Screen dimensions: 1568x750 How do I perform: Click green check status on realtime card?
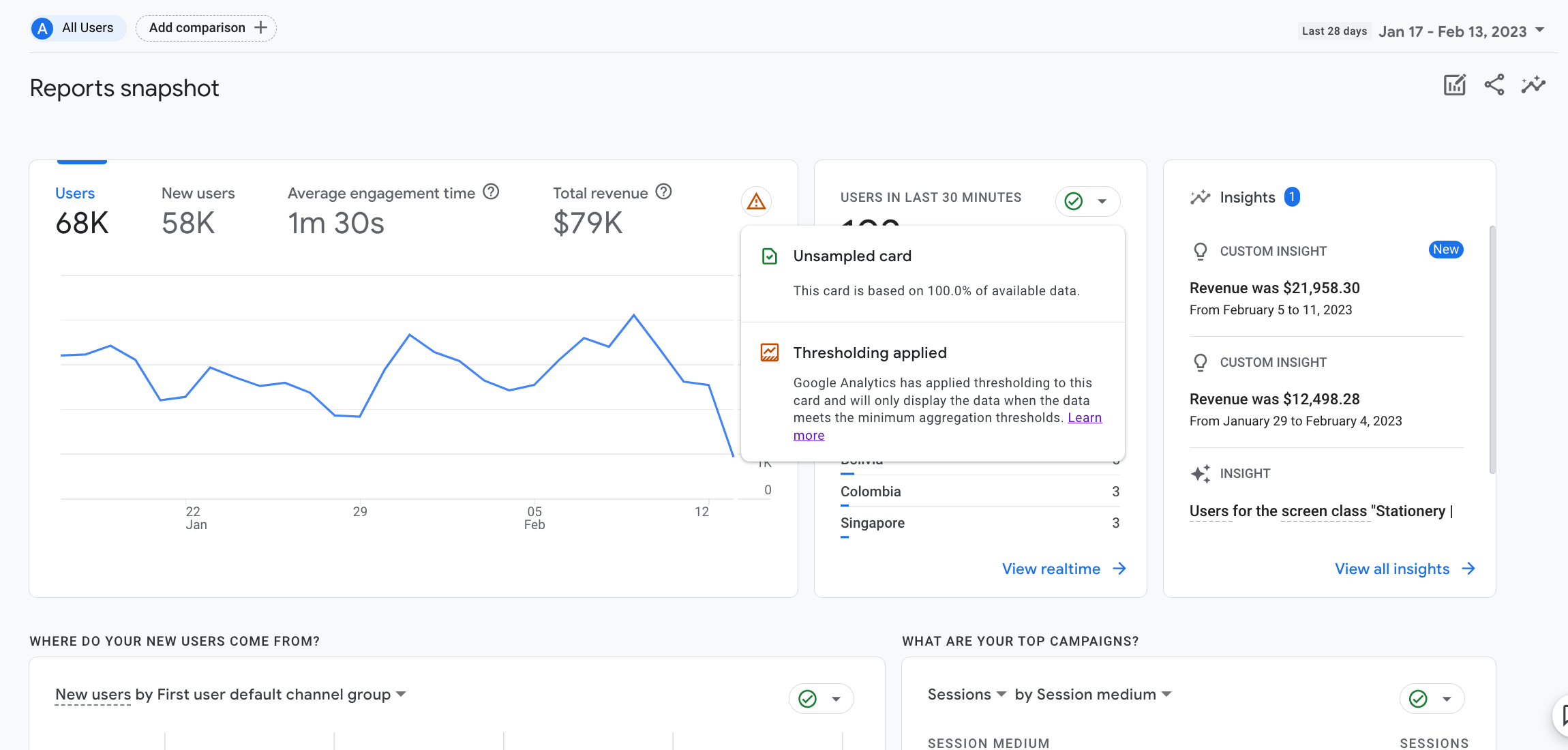point(1074,201)
